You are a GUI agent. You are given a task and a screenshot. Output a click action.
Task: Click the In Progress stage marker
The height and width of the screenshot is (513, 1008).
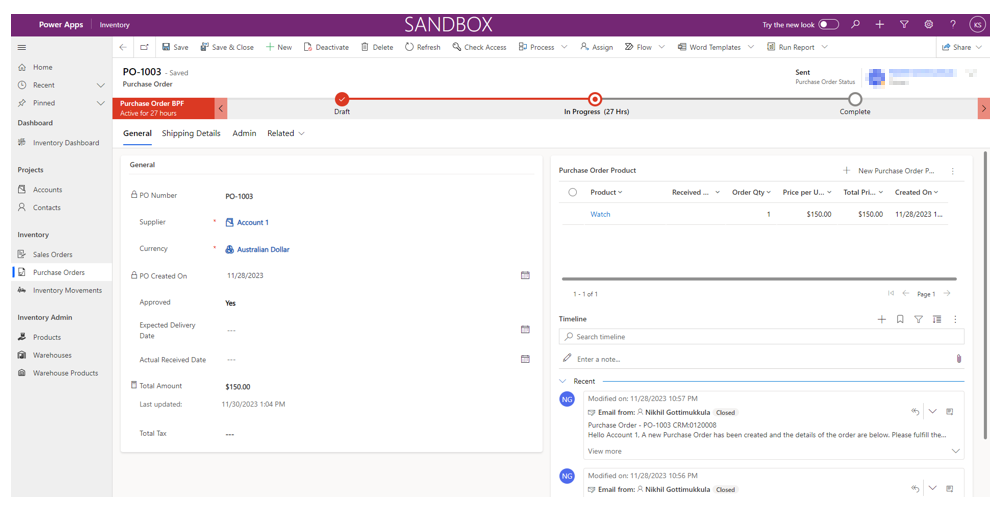(595, 99)
